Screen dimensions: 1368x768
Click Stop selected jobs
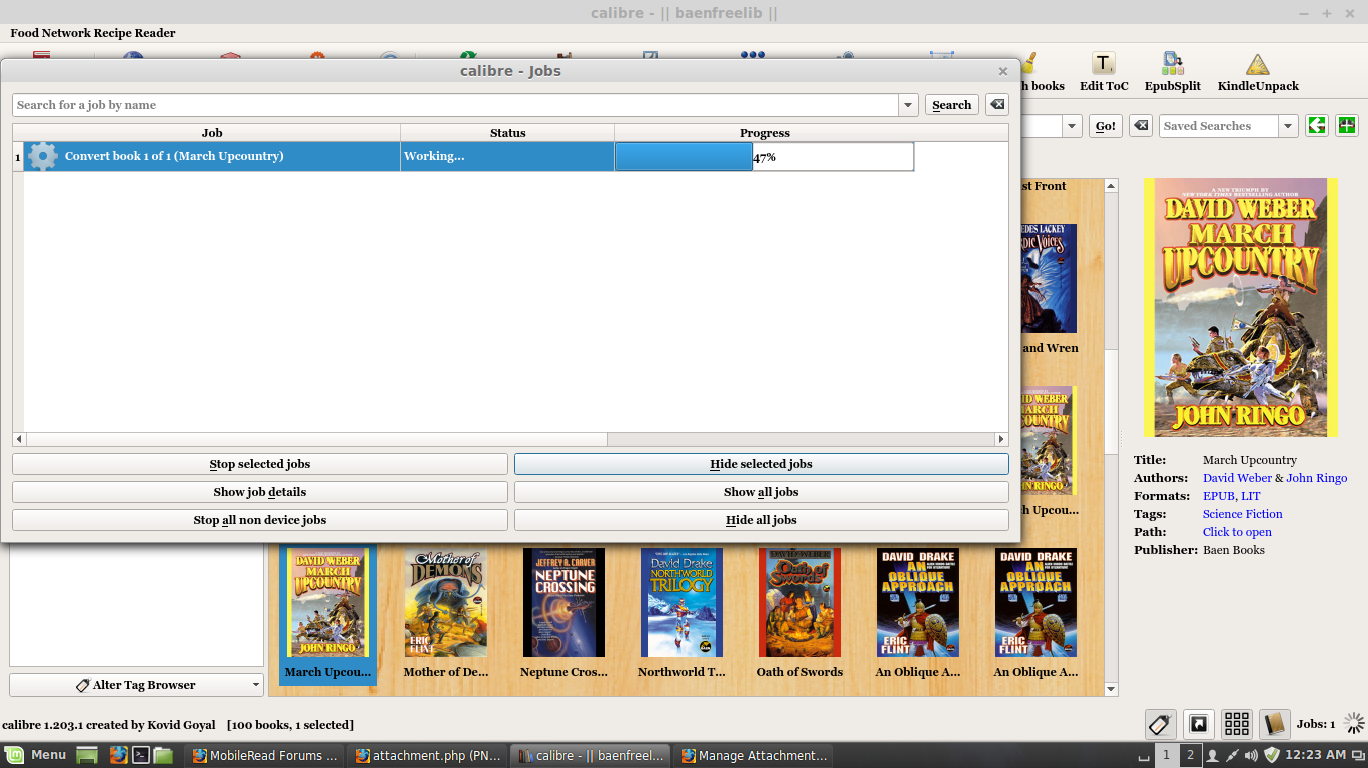260,464
